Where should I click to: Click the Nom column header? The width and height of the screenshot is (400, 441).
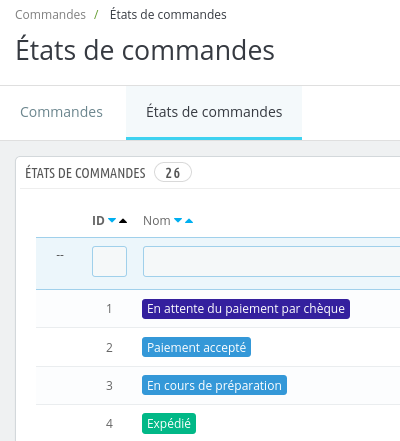[x=157, y=221]
